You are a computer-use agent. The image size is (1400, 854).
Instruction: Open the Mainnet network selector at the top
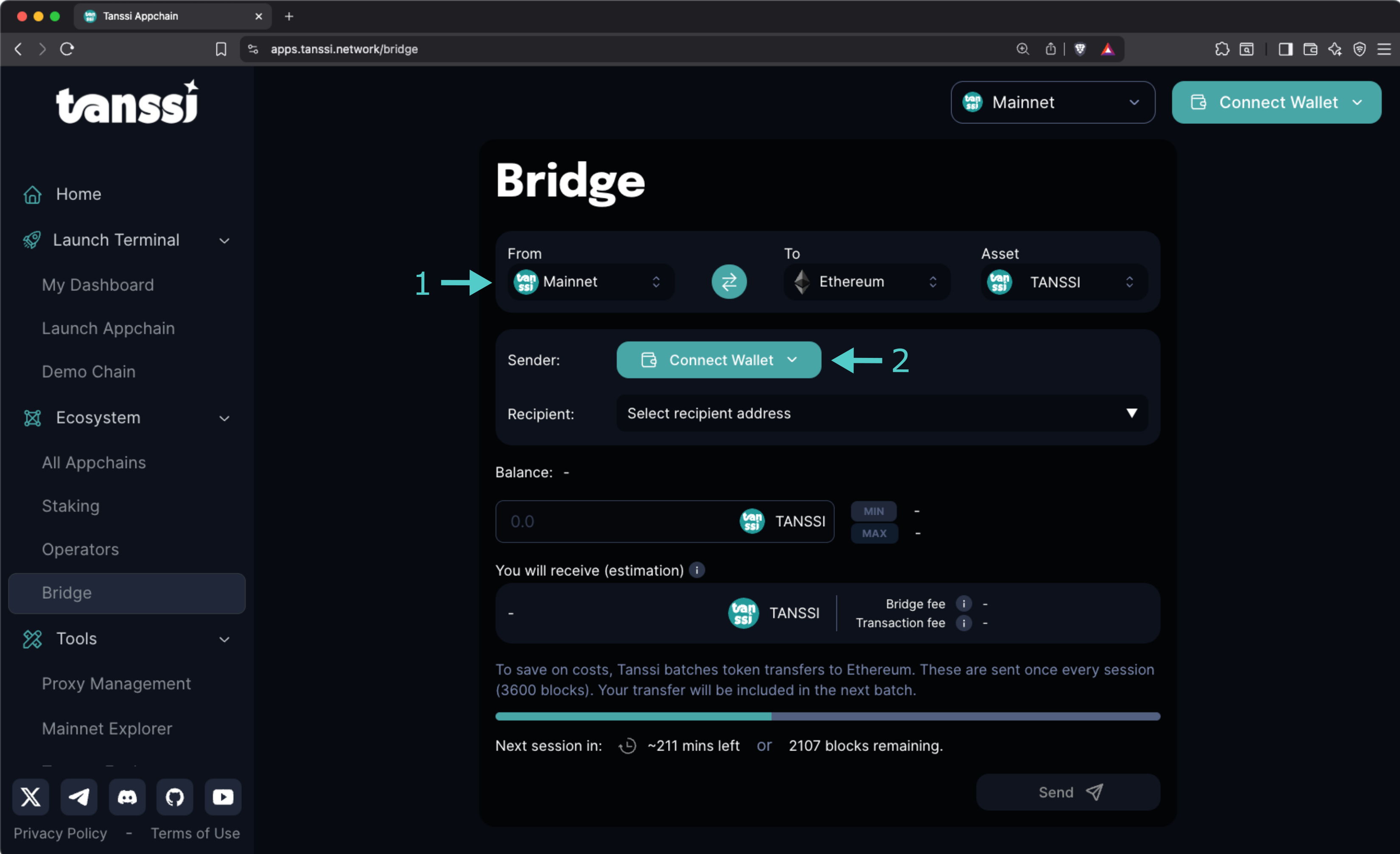1052,102
